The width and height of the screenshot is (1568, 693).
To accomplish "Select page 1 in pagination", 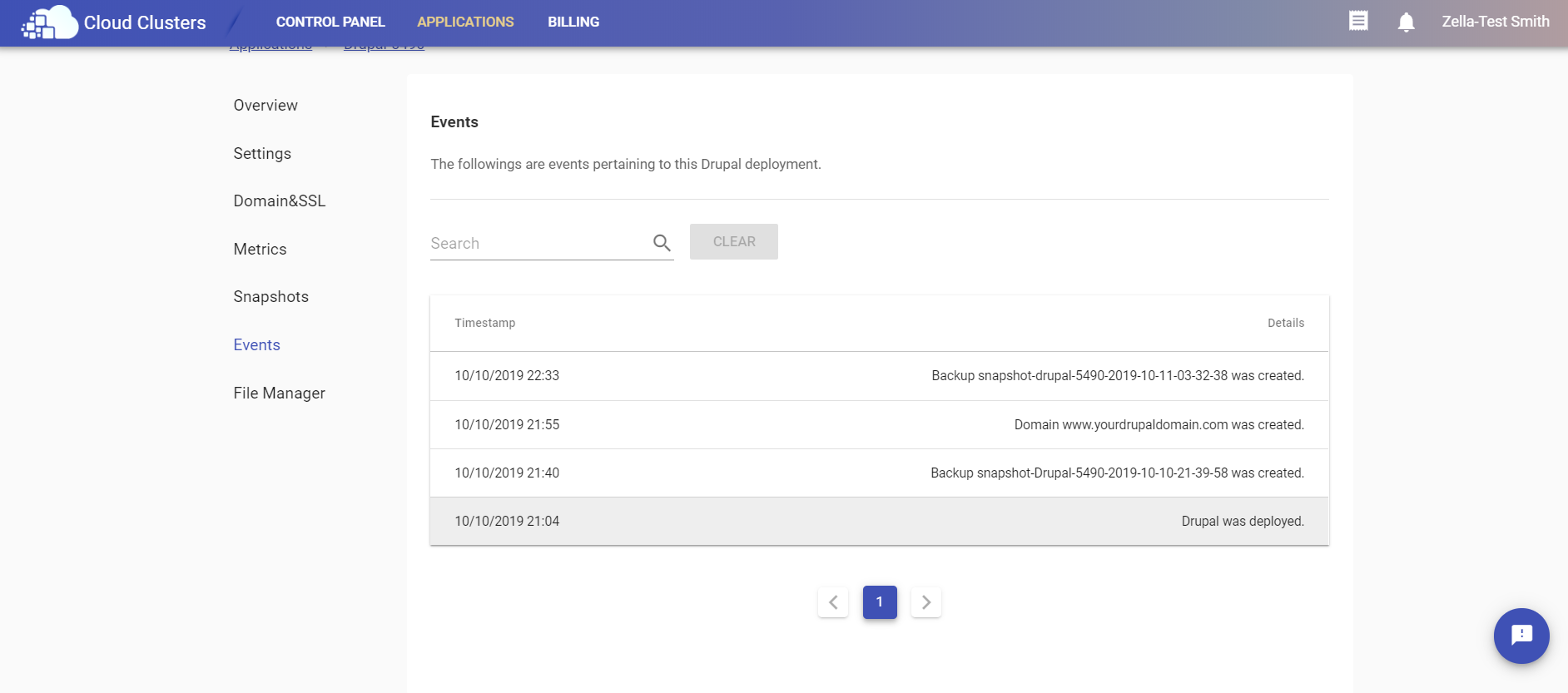I will [x=880, y=602].
